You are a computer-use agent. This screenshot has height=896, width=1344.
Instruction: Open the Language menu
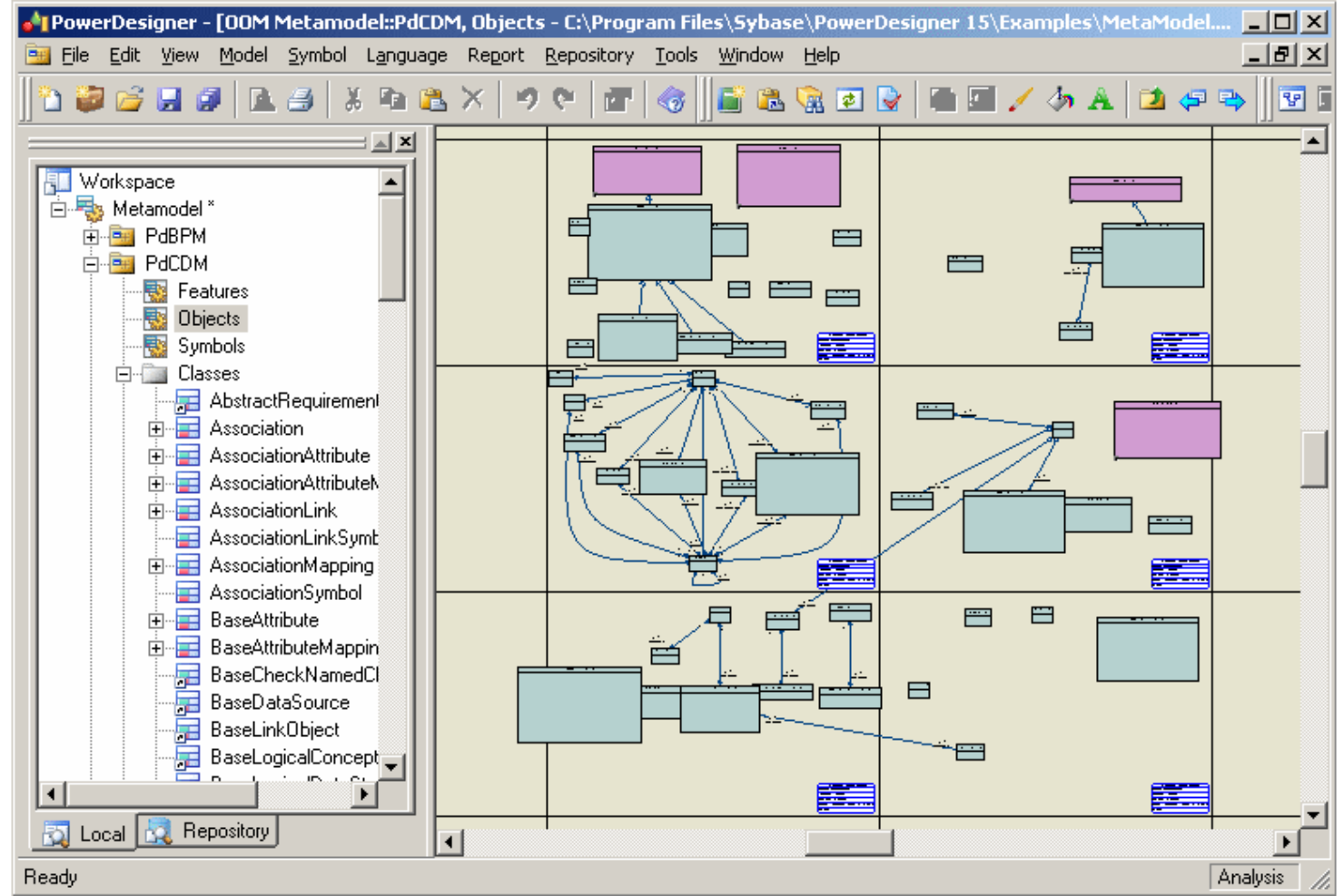[406, 55]
